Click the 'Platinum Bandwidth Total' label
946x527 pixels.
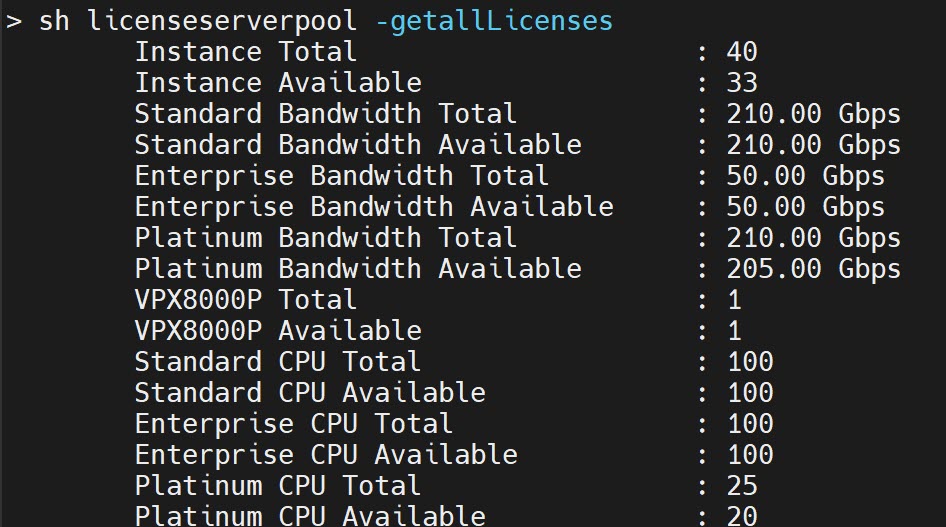click(x=326, y=238)
